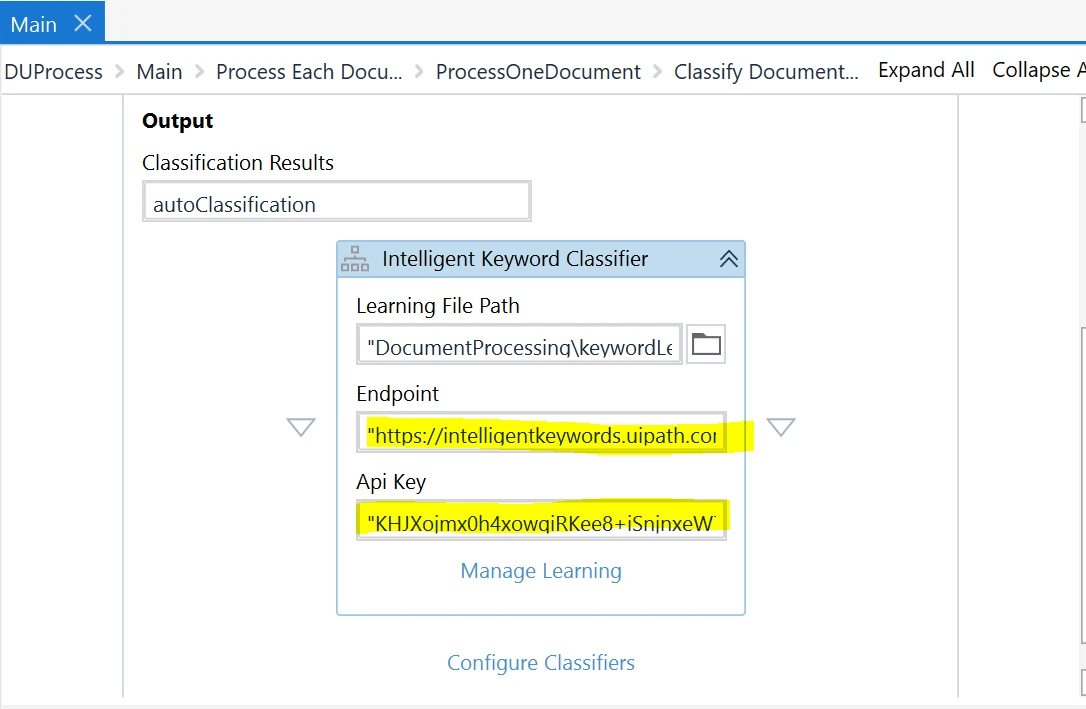This screenshot has width=1086, height=709.
Task: Navigate to Main in breadcrumb trail
Action: point(159,71)
